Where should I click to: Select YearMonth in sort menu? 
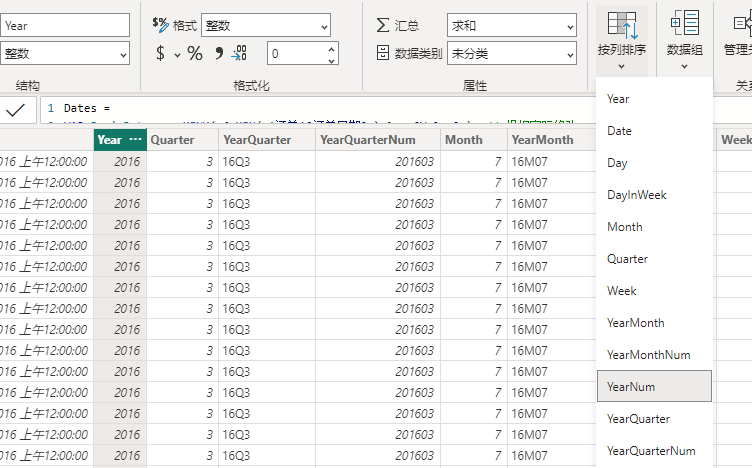click(x=654, y=323)
